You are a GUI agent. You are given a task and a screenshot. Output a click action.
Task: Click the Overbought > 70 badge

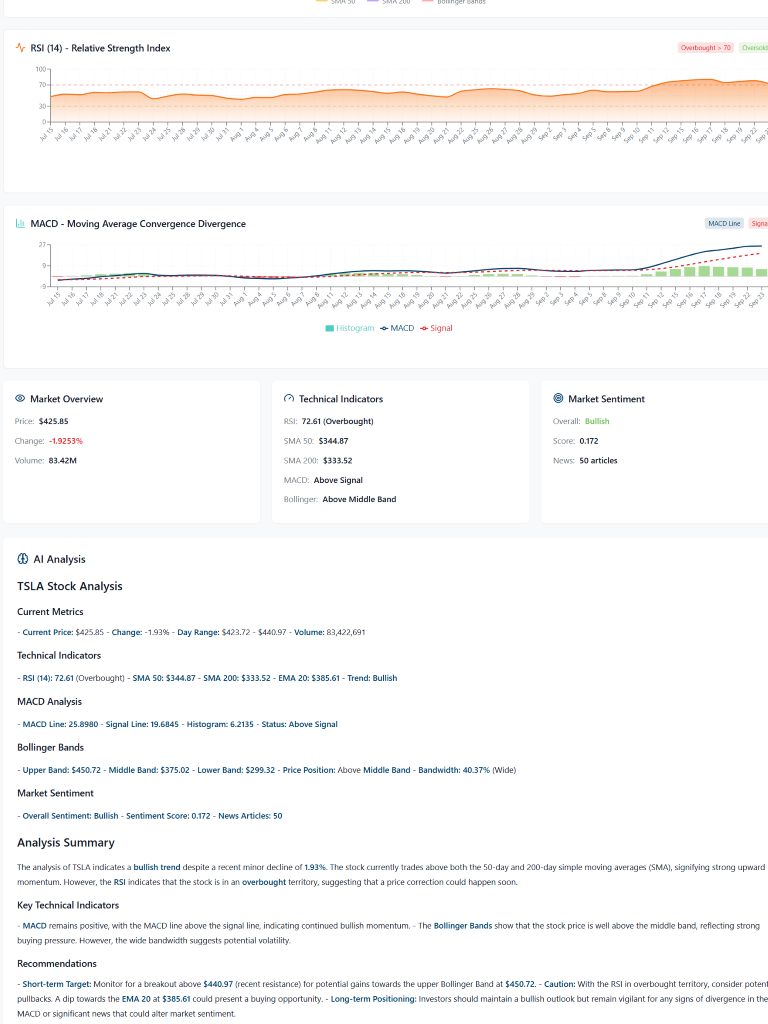(x=706, y=48)
